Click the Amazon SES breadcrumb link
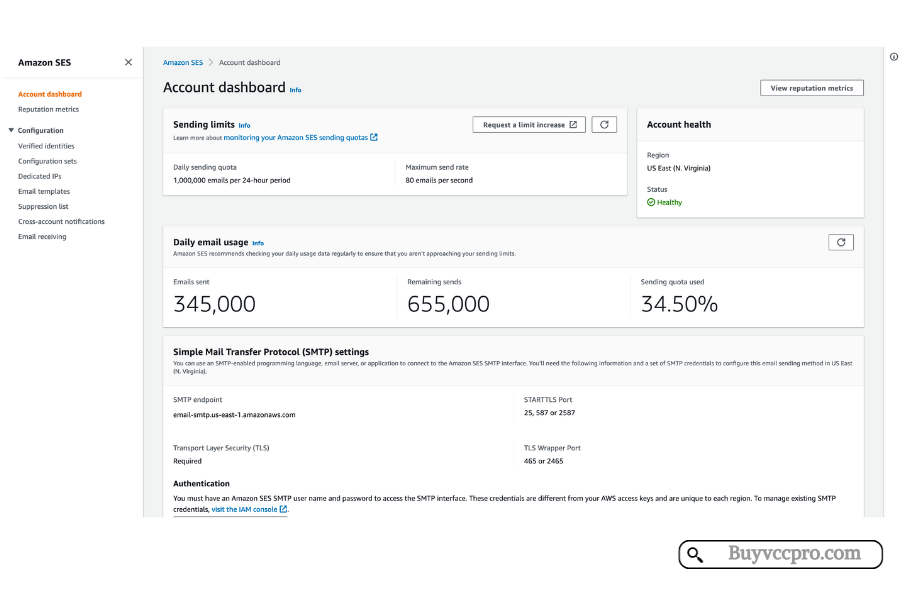Viewport: 900px width, 600px height. point(183,63)
